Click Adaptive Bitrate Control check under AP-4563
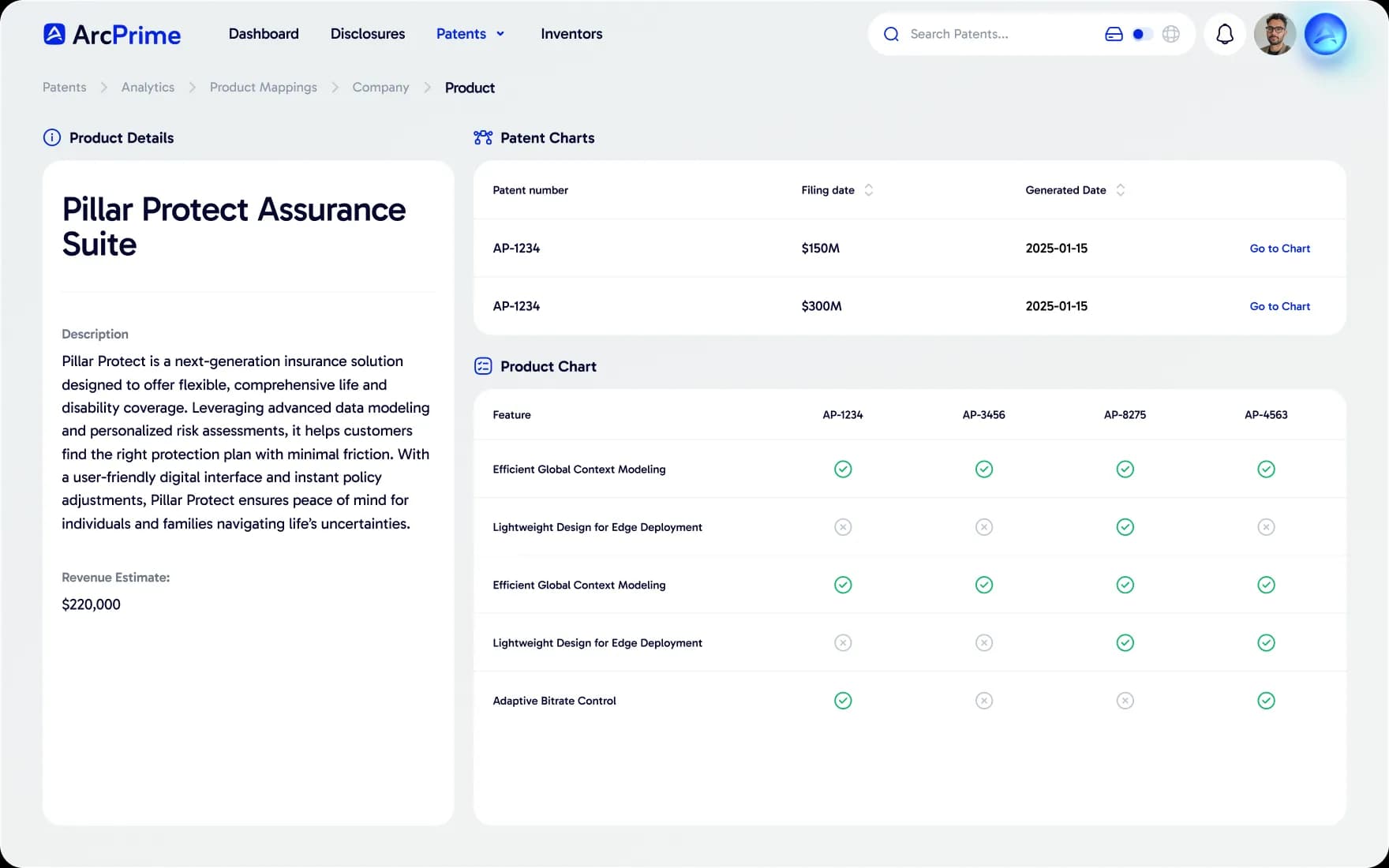The image size is (1389, 868). point(1266,701)
